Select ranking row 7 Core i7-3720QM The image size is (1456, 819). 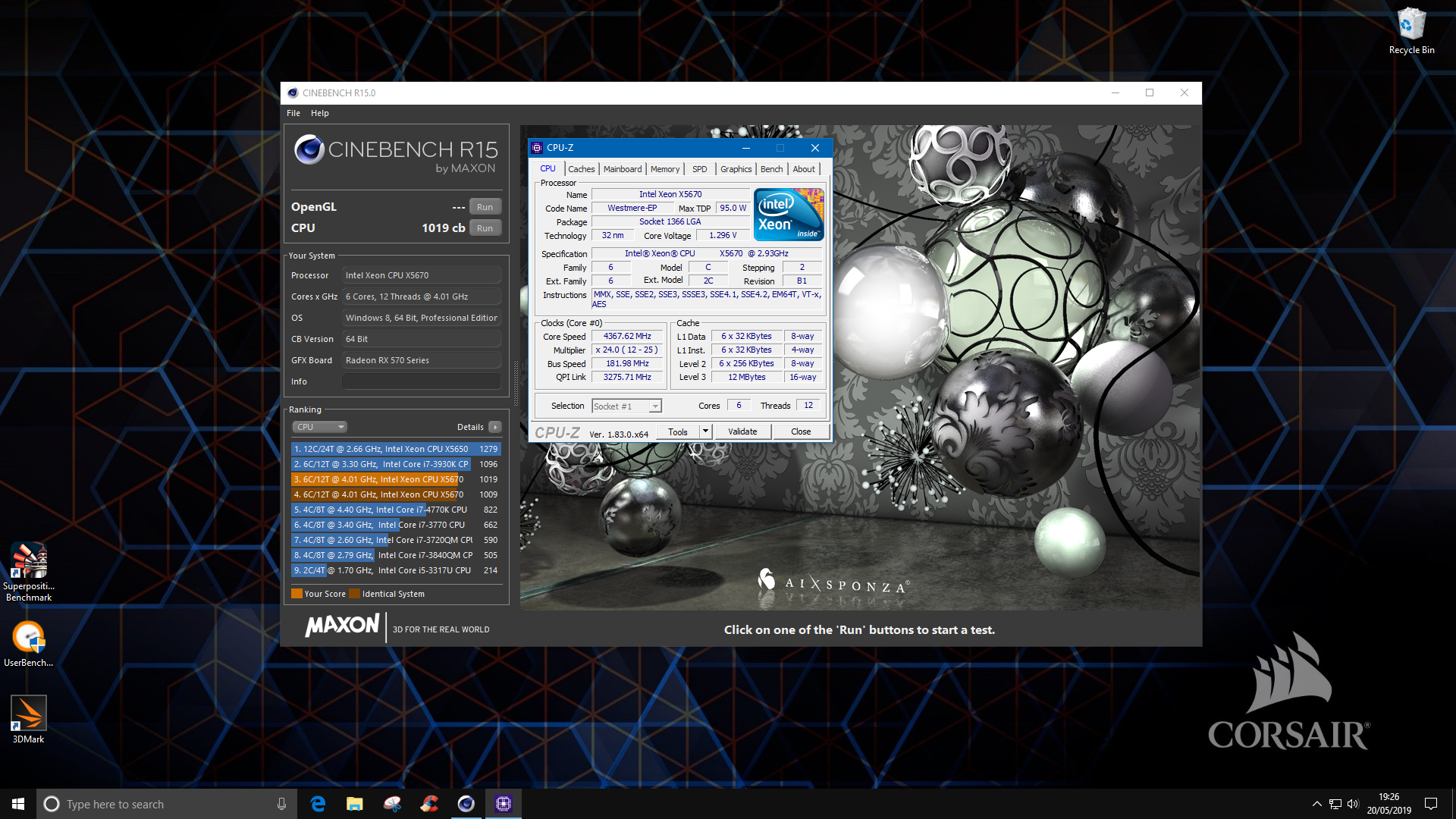click(x=395, y=540)
